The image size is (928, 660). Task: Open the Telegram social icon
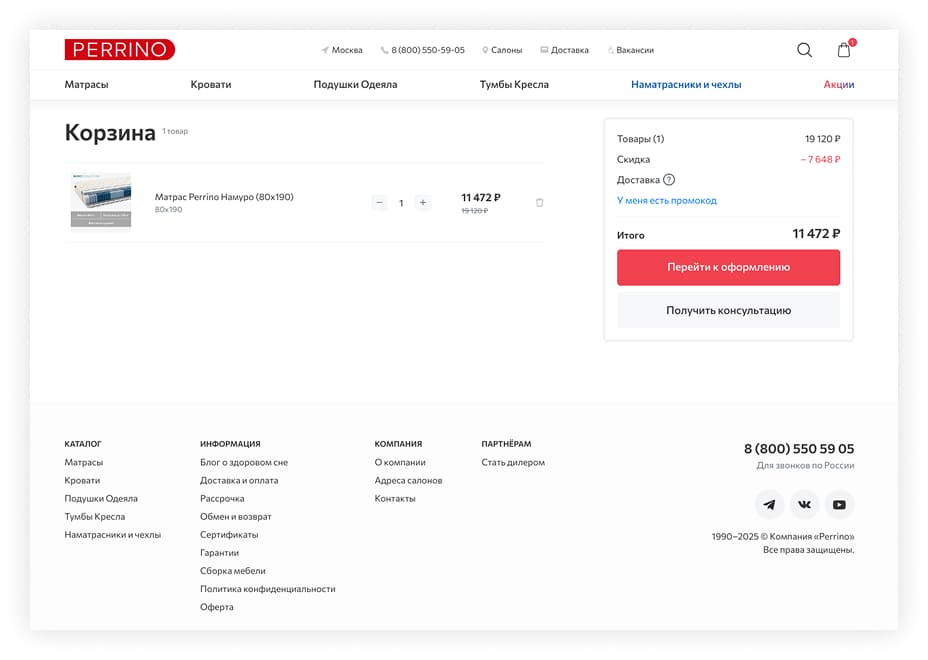[769, 504]
